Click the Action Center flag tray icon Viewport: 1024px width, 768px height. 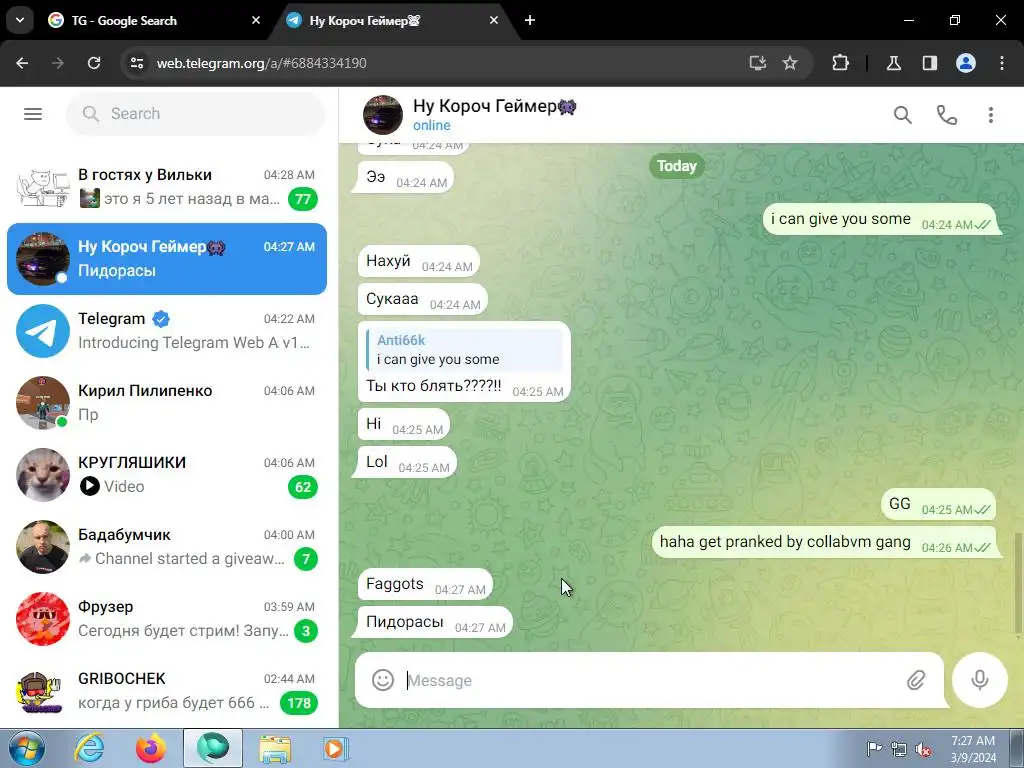point(874,749)
